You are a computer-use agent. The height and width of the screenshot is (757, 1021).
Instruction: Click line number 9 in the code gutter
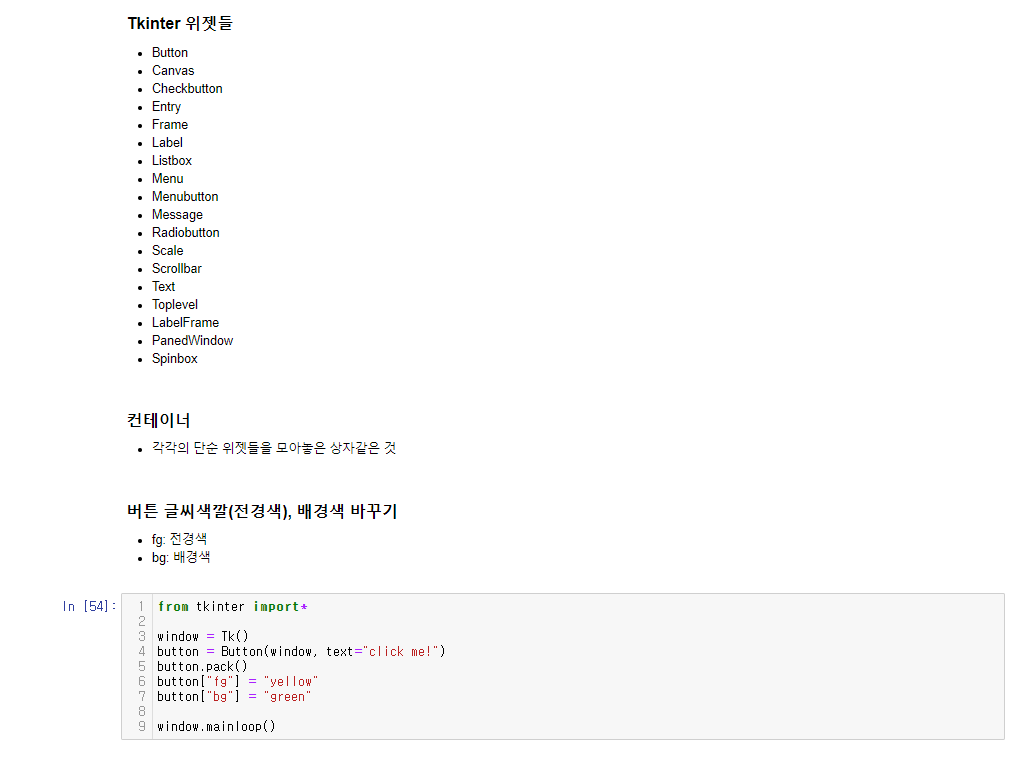coord(141,726)
